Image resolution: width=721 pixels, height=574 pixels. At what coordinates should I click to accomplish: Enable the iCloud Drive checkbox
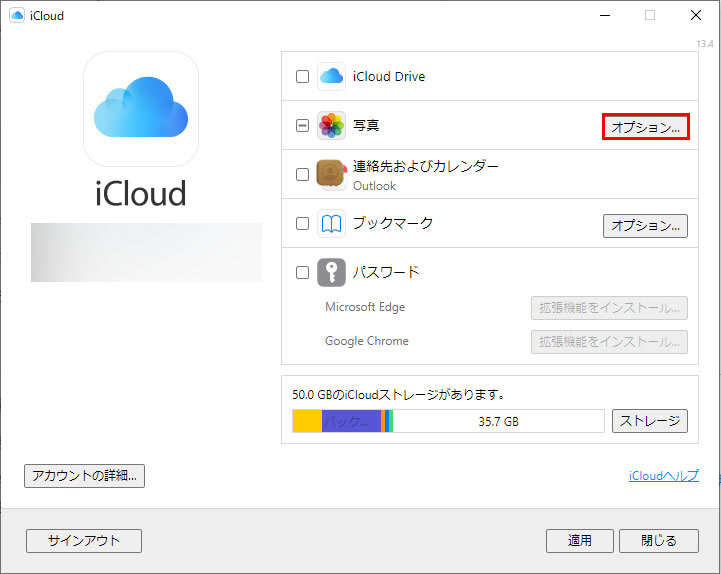coord(302,76)
